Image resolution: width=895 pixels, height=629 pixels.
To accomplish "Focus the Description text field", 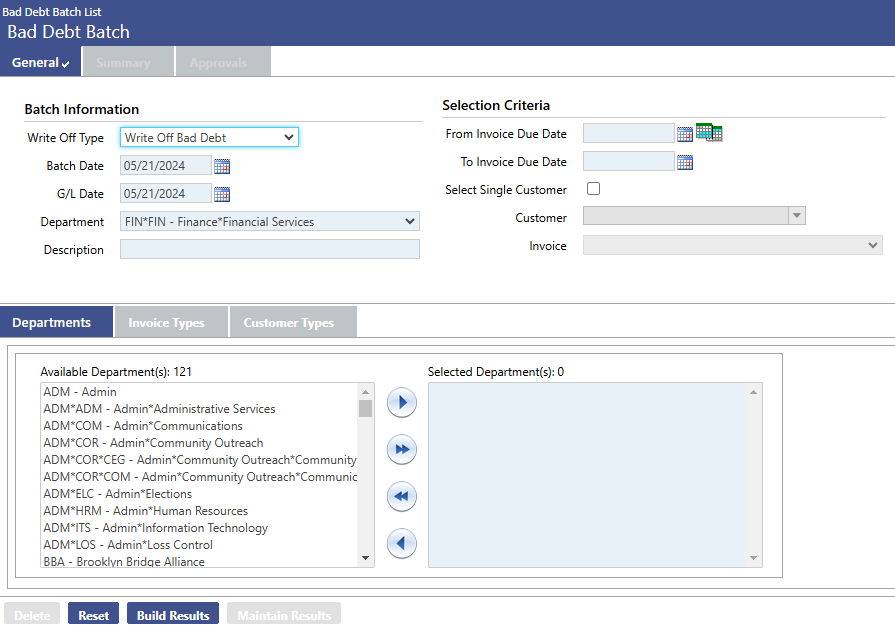I will tap(270, 249).
